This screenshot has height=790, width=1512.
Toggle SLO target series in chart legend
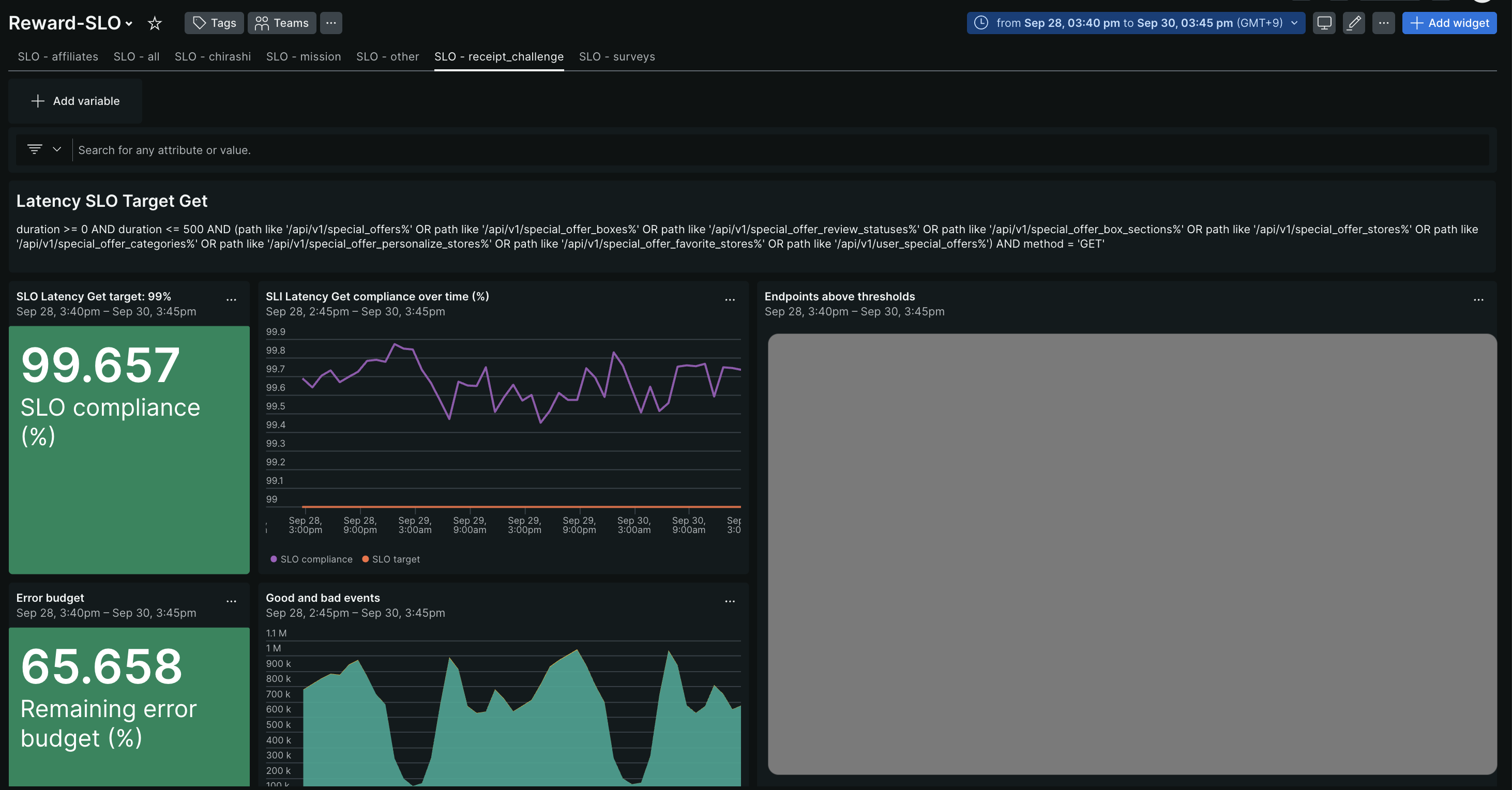pyautogui.click(x=391, y=559)
